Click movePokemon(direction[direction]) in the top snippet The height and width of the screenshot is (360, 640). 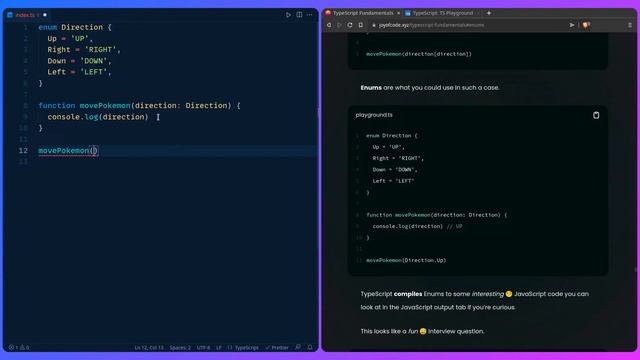click(x=418, y=54)
